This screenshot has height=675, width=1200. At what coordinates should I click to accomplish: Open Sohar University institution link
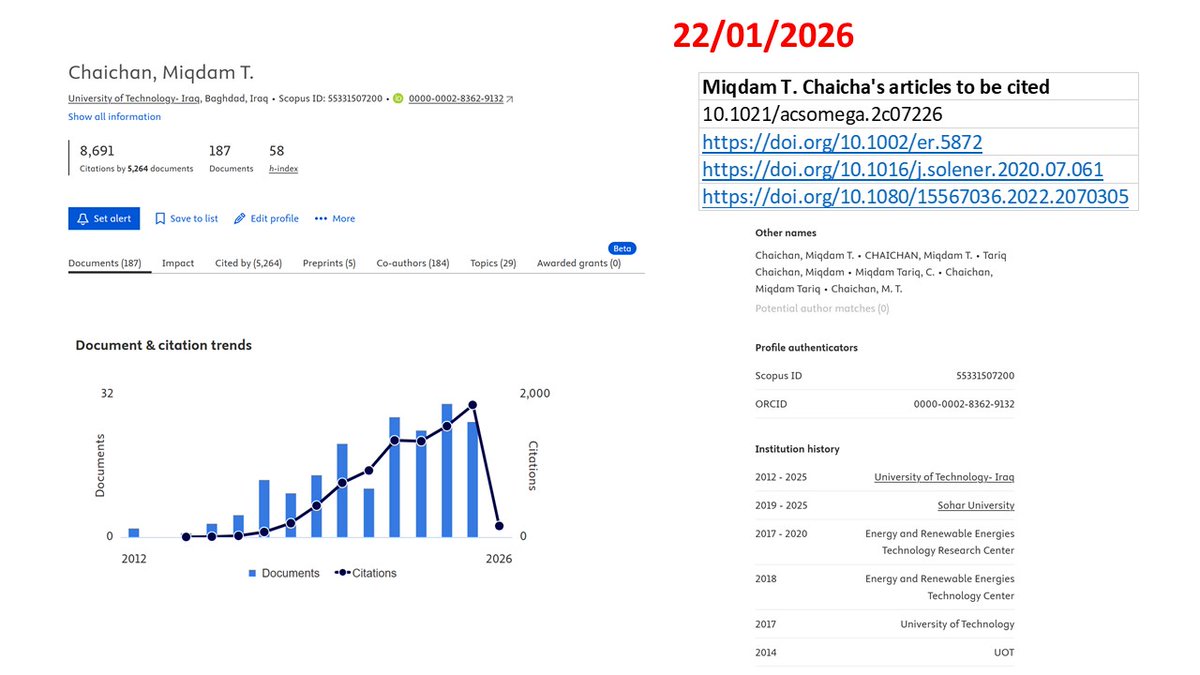(x=976, y=505)
